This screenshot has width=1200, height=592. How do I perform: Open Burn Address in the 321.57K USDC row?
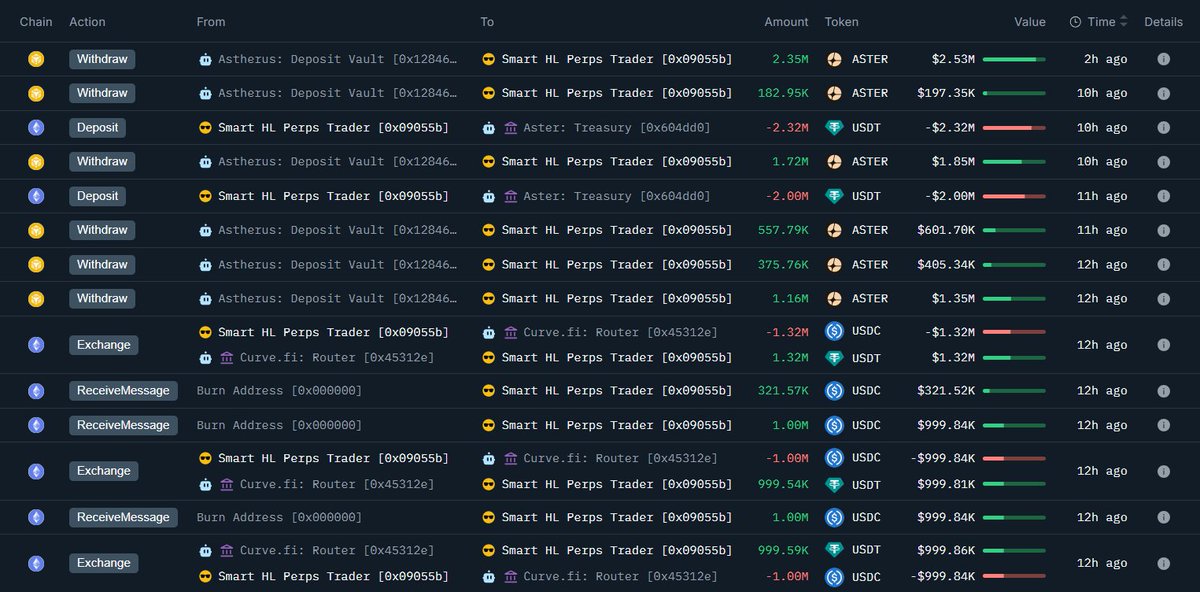tap(280, 391)
